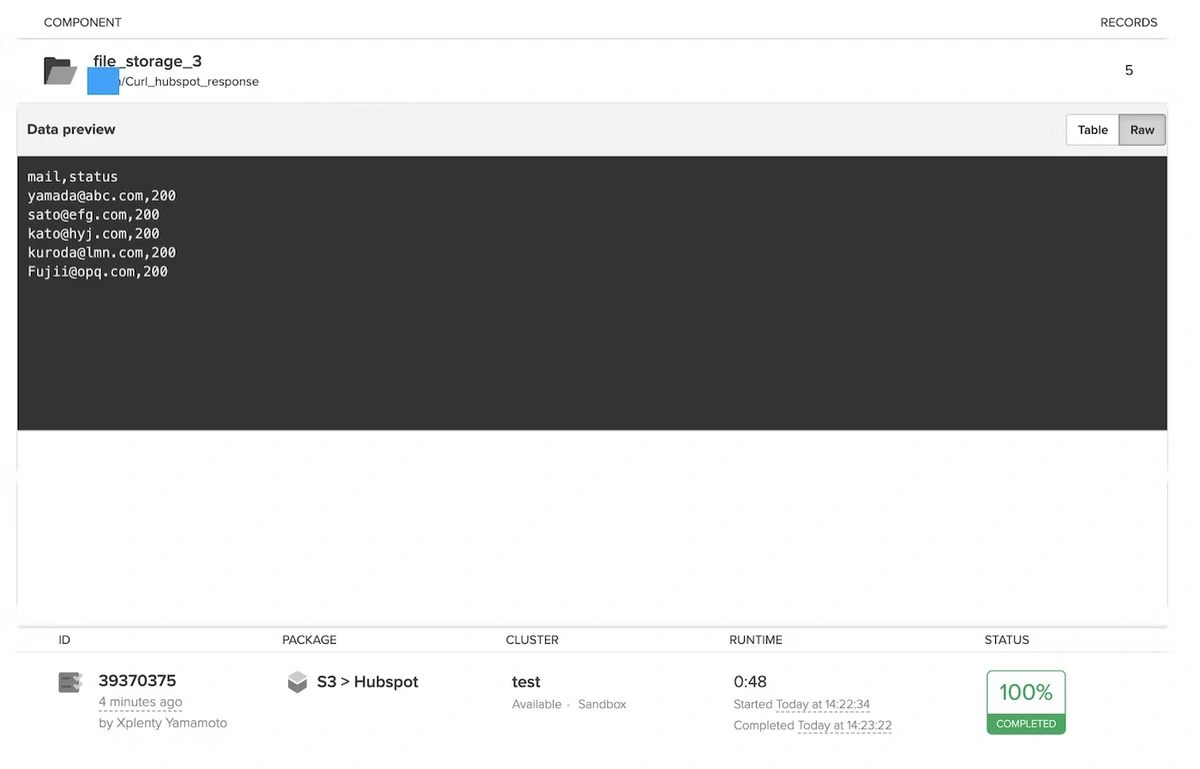Screen dimensions: 1200x769
Task: Click the Data preview heading
Action: point(71,129)
